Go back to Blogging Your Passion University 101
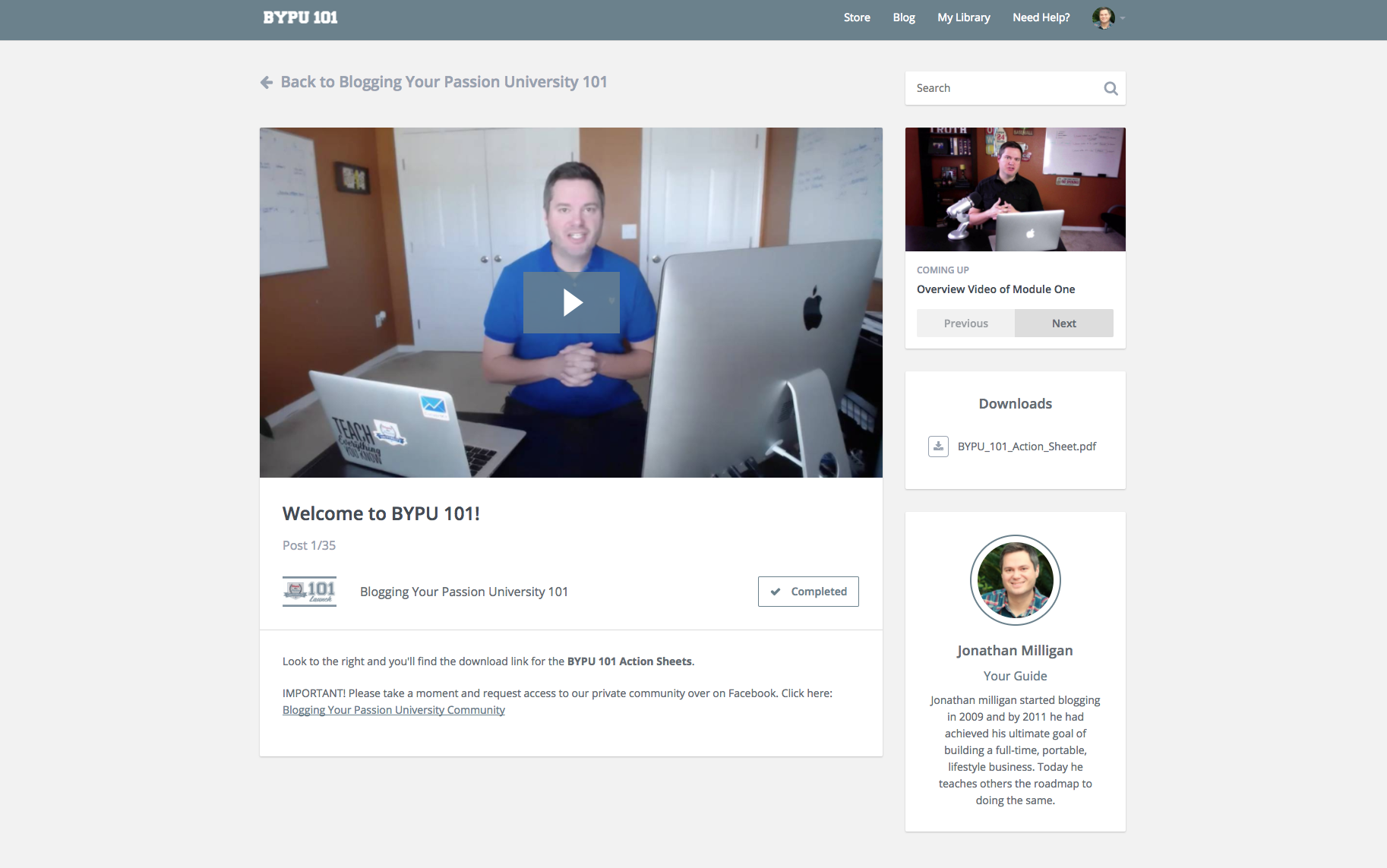The height and width of the screenshot is (868, 1387). point(444,82)
